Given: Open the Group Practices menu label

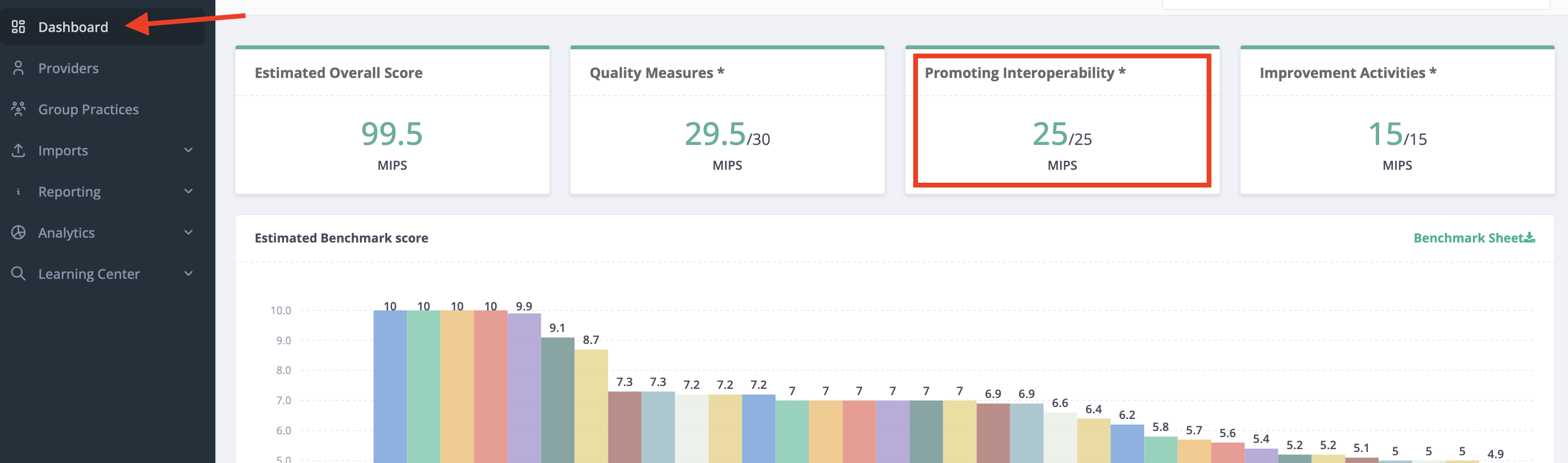Looking at the screenshot, I should pyautogui.click(x=88, y=110).
